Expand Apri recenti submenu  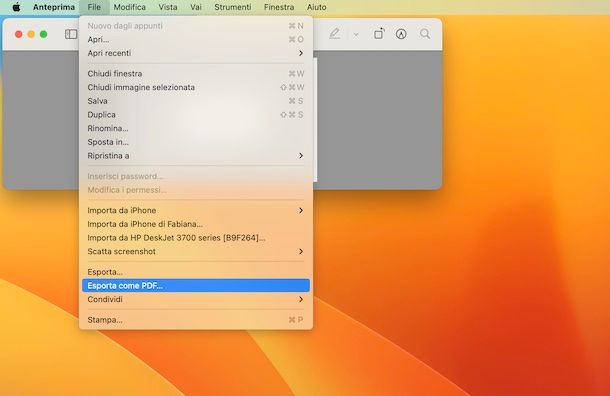pos(196,53)
